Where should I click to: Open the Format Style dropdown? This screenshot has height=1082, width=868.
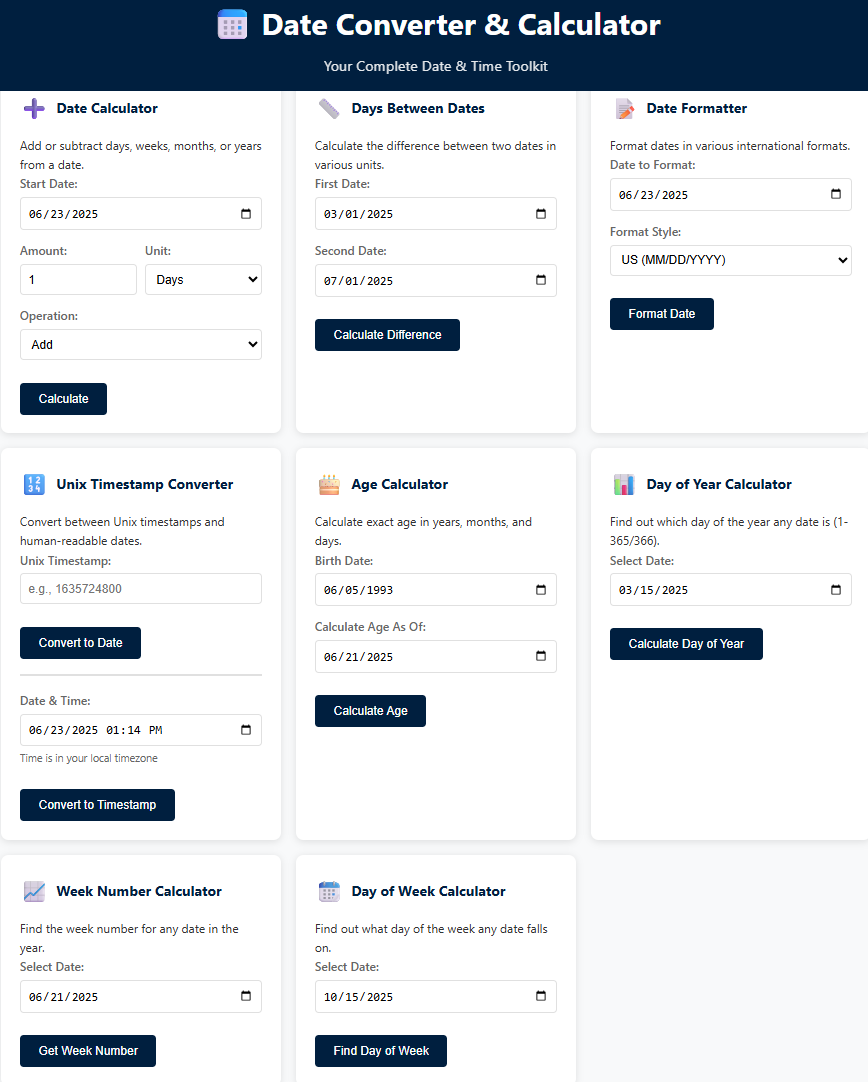point(731,260)
